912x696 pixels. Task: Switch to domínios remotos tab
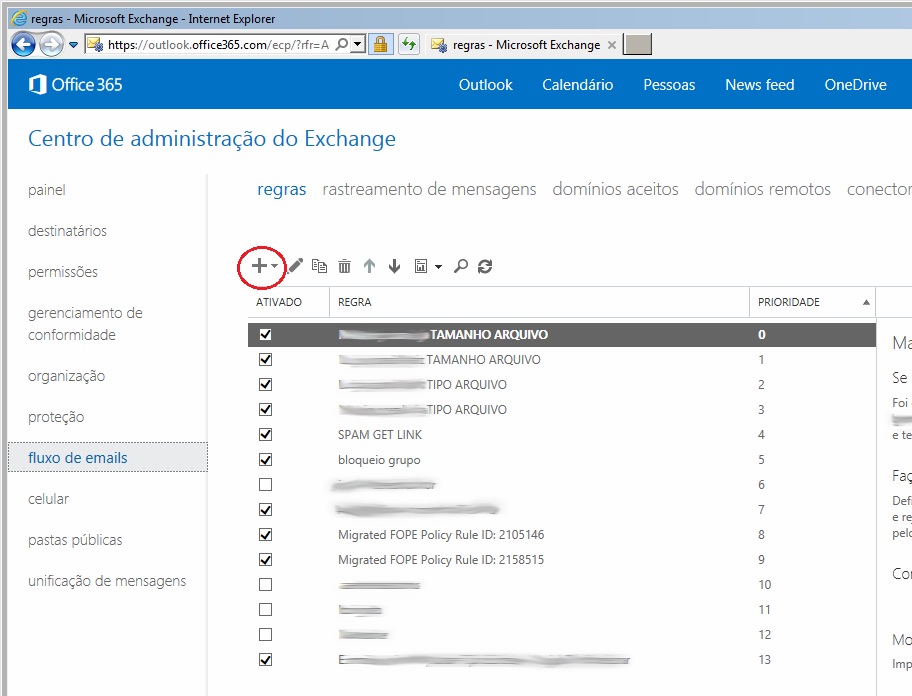(x=763, y=190)
